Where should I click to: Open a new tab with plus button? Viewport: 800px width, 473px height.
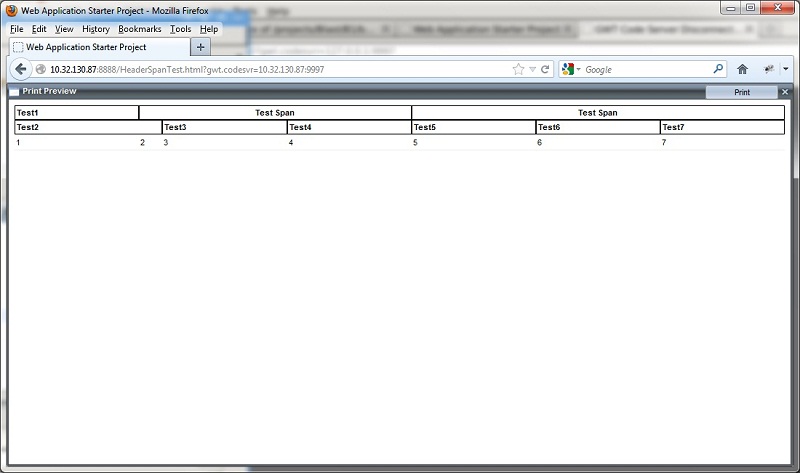coord(201,47)
